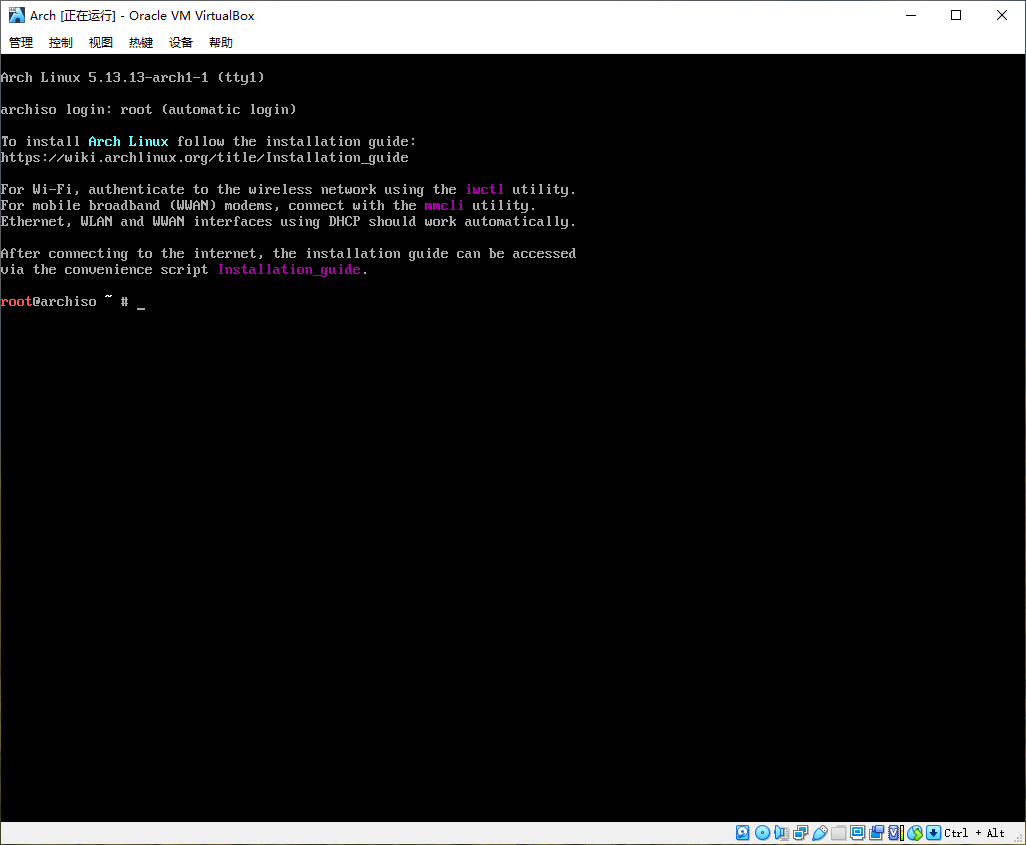Open the 热键 menu
Viewport: 1026px width, 845px height.
point(140,42)
